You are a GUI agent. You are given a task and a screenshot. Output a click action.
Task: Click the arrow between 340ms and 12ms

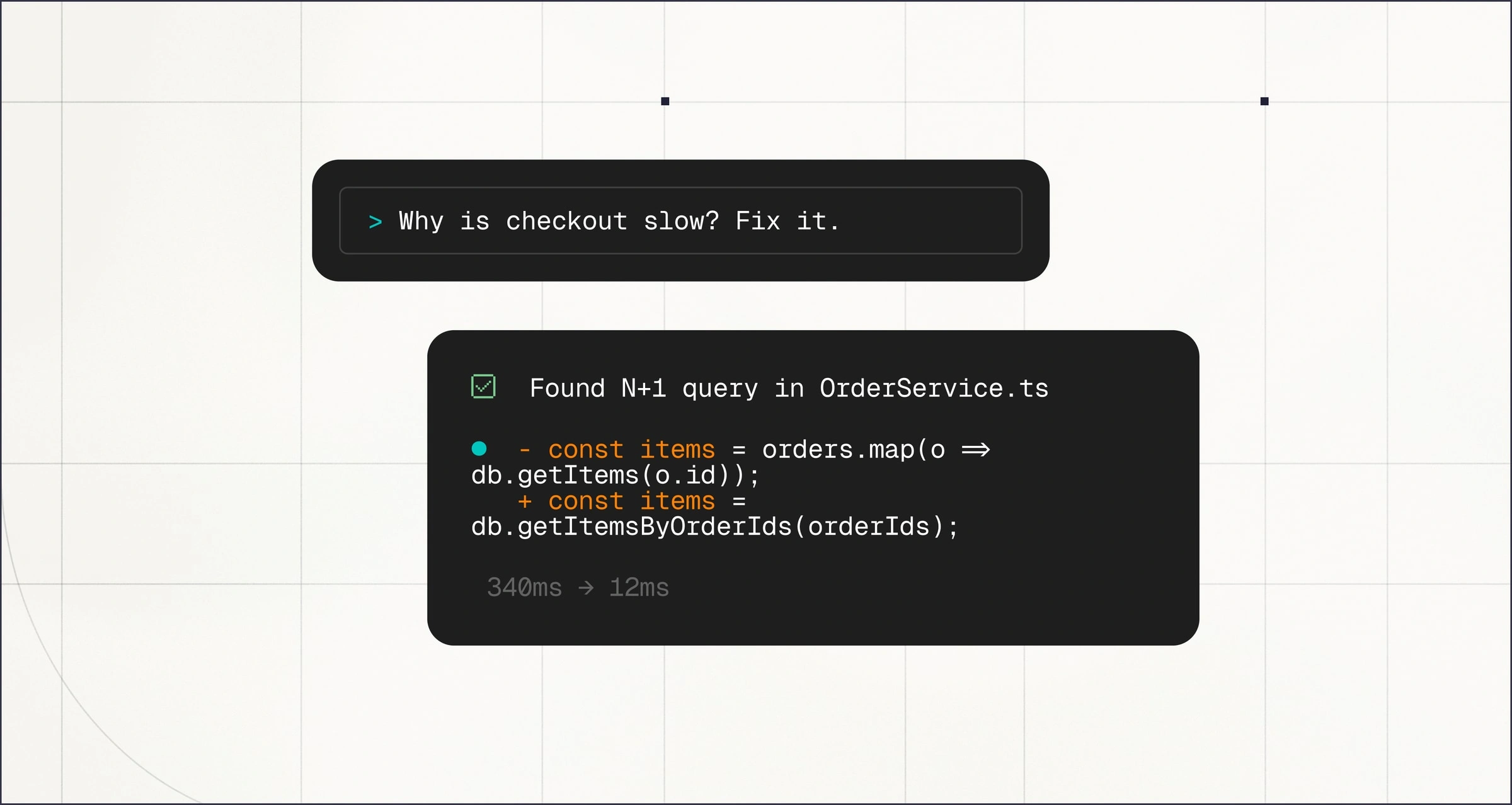pyautogui.click(x=586, y=588)
